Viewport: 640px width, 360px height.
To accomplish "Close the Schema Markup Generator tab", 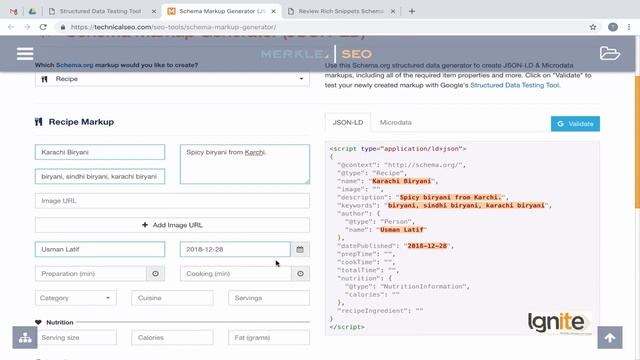I will pos(273,11).
